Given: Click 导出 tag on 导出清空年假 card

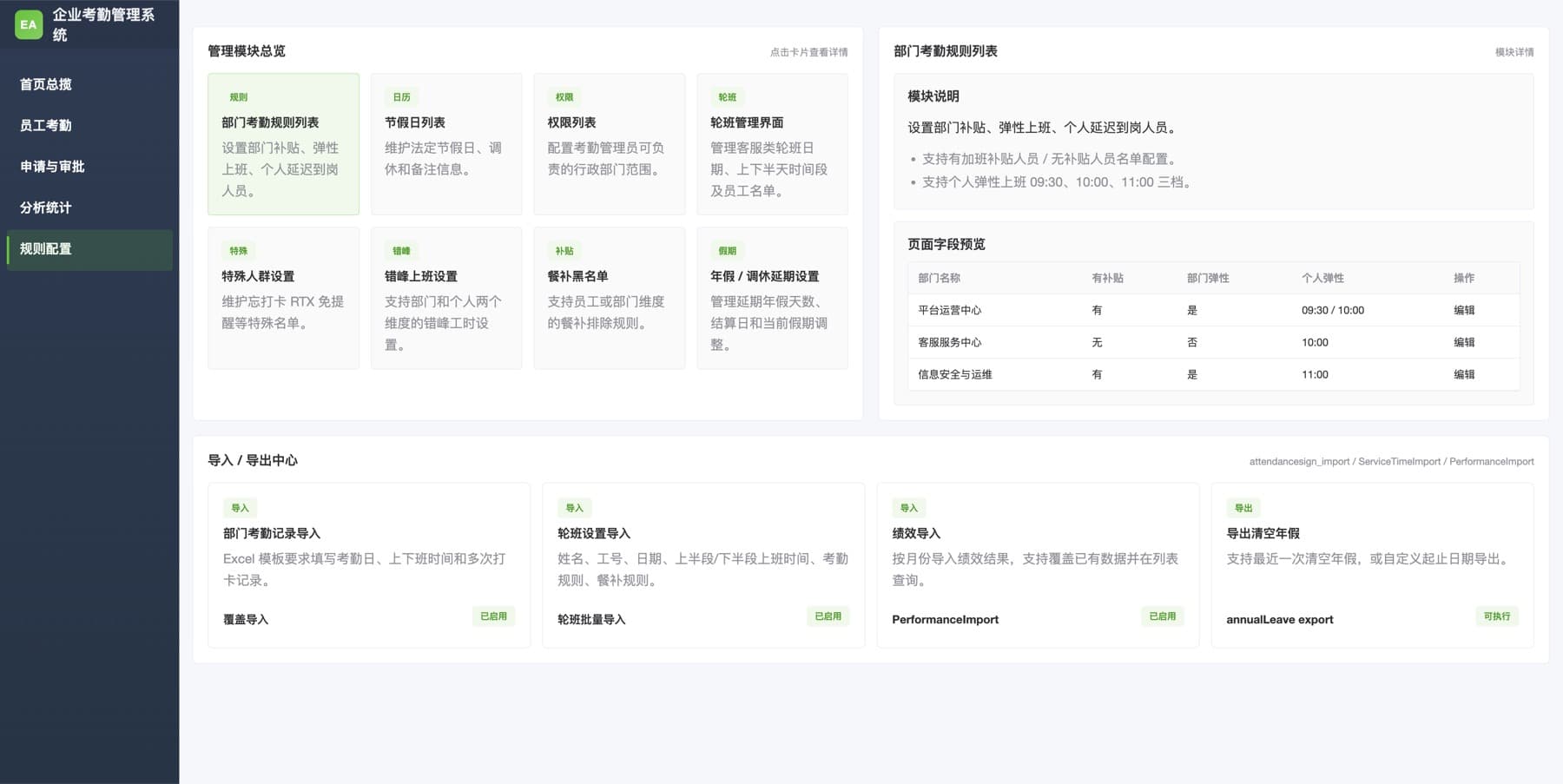Looking at the screenshot, I should [x=1243, y=508].
